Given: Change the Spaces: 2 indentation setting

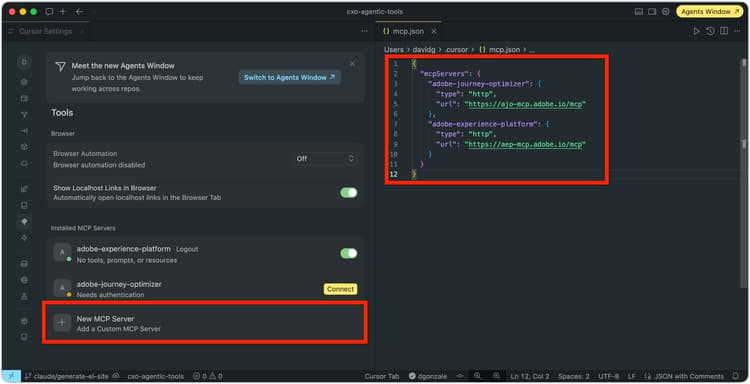Looking at the screenshot, I should click(574, 376).
